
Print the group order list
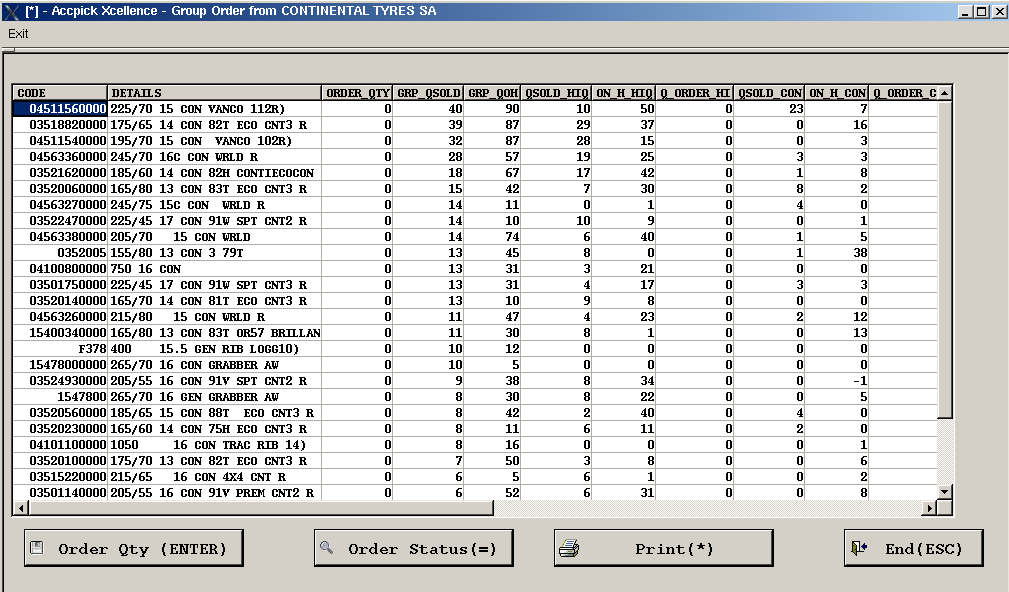point(663,548)
